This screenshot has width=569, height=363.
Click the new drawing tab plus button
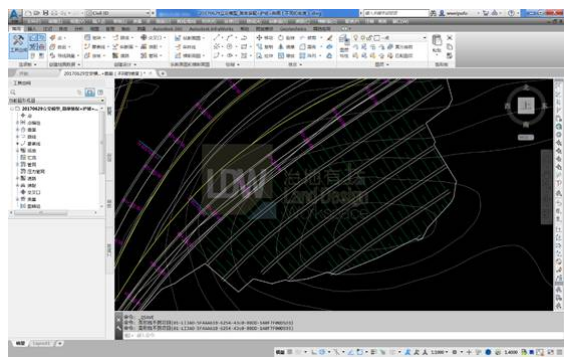(x=163, y=73)
